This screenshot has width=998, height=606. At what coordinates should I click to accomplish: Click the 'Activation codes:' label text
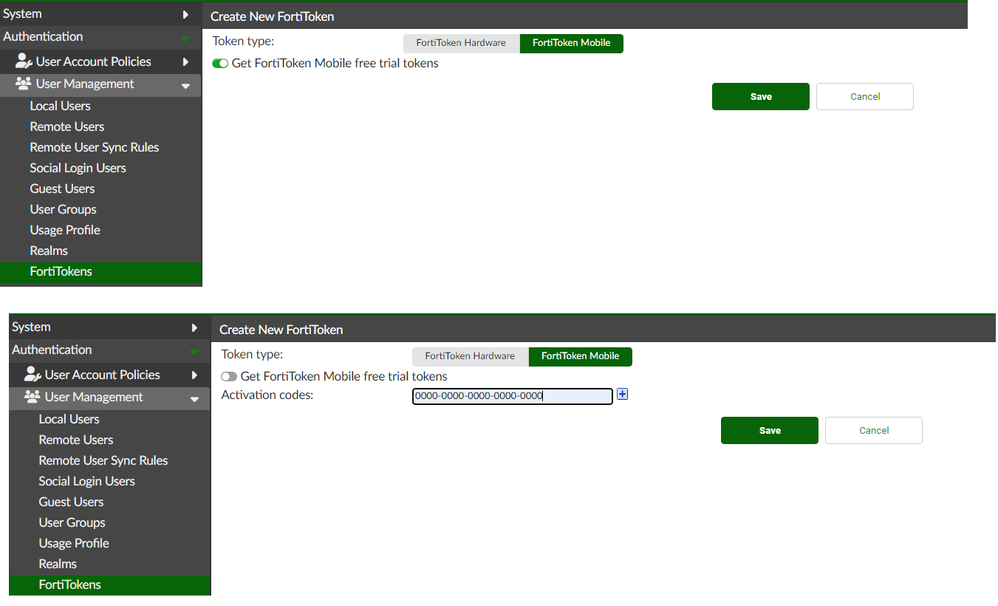267,395
